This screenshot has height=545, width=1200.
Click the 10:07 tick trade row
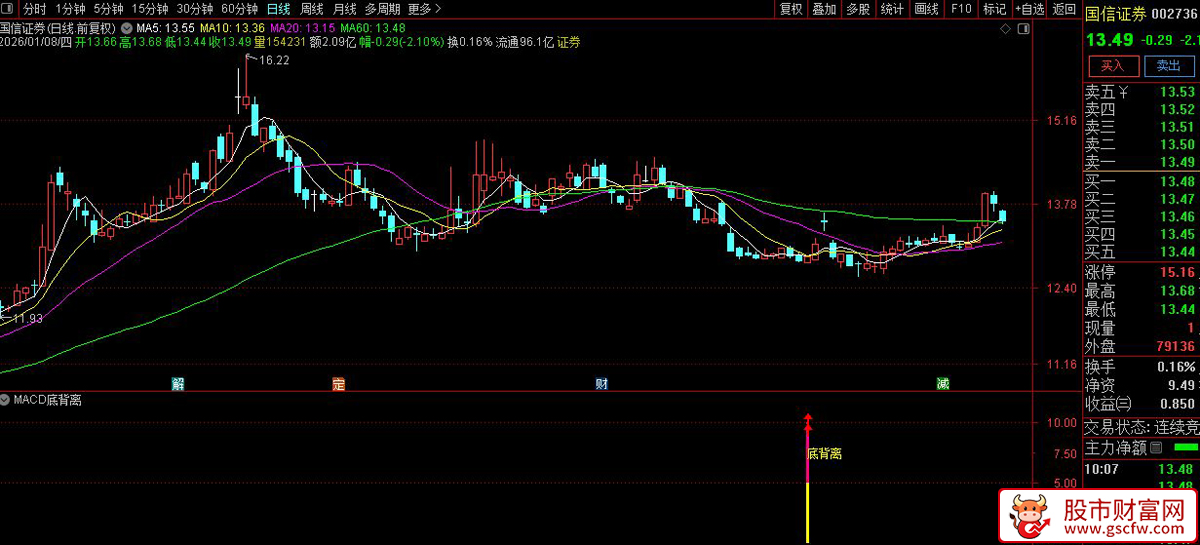pos(1142,468)
